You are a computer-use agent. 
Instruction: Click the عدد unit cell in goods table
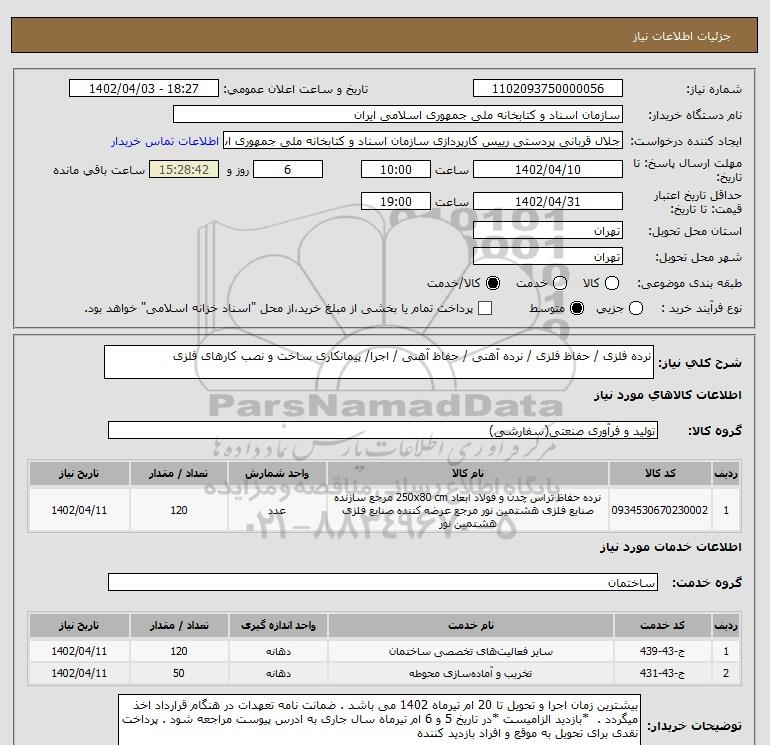pos(277,510)
